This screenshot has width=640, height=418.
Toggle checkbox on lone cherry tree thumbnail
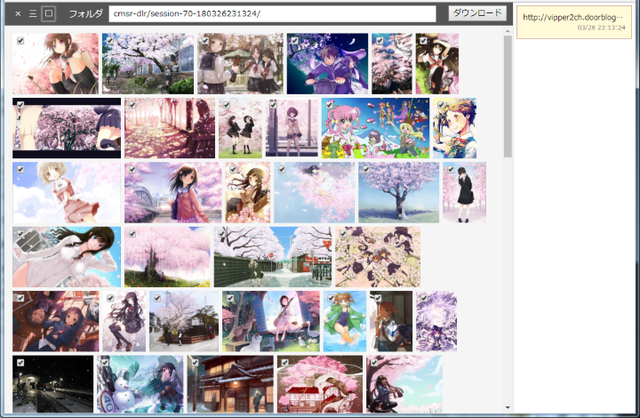tap(367, 169)
